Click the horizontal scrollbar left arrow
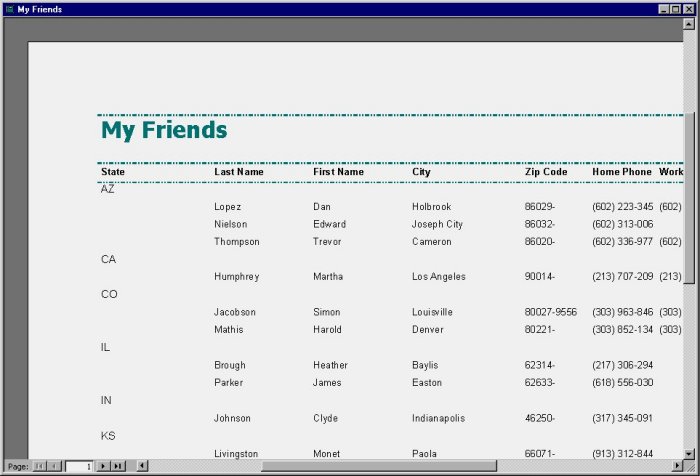700x476 pixels. coord(142,466)
